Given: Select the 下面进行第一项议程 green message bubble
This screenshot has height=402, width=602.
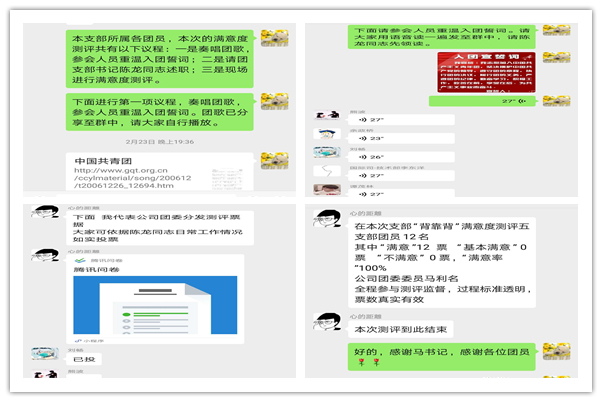Looking at the screenshot, I should (160, 112).
